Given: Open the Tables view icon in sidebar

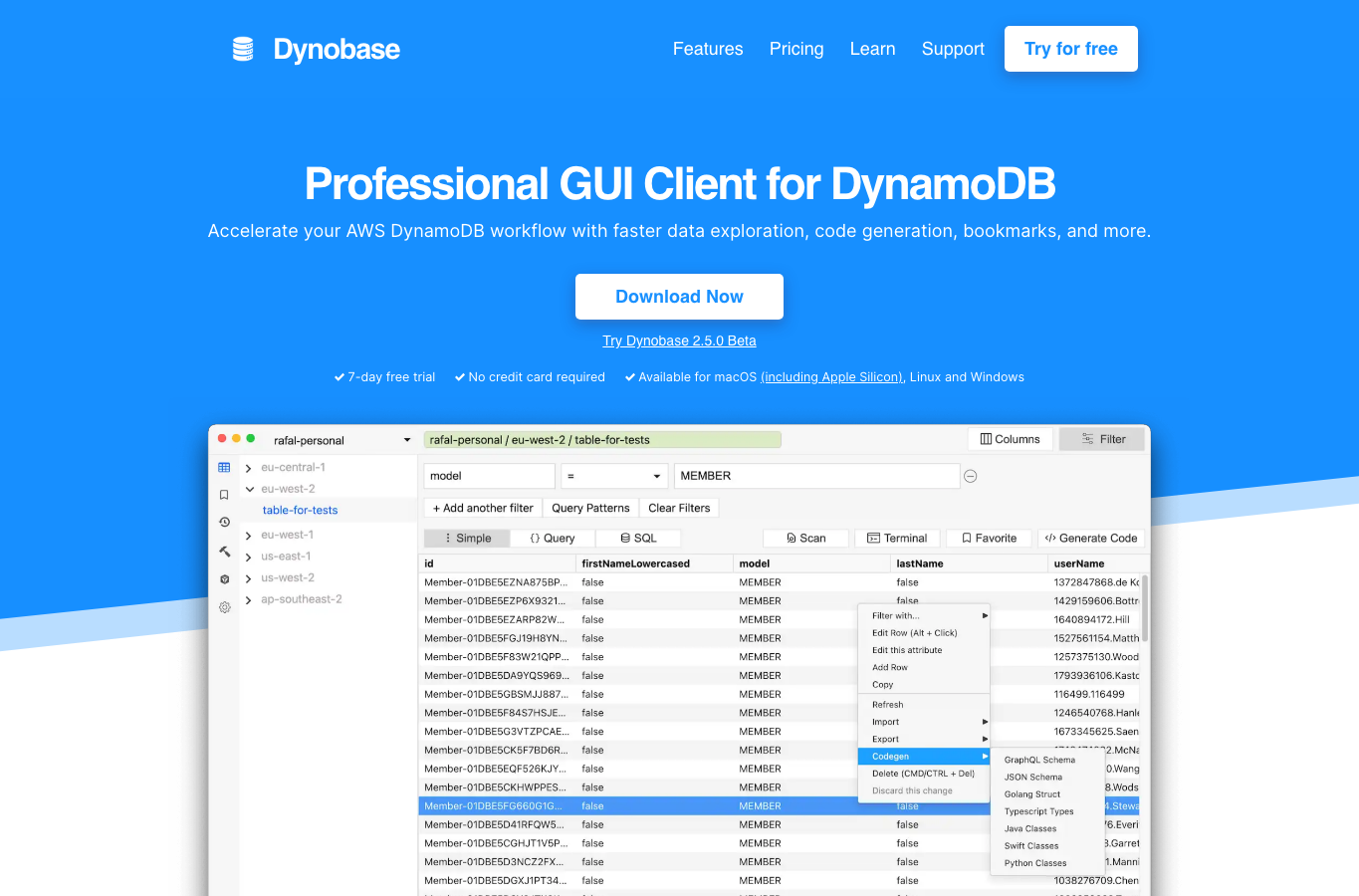Looking at the screenshot, I should tap(224, 467).
